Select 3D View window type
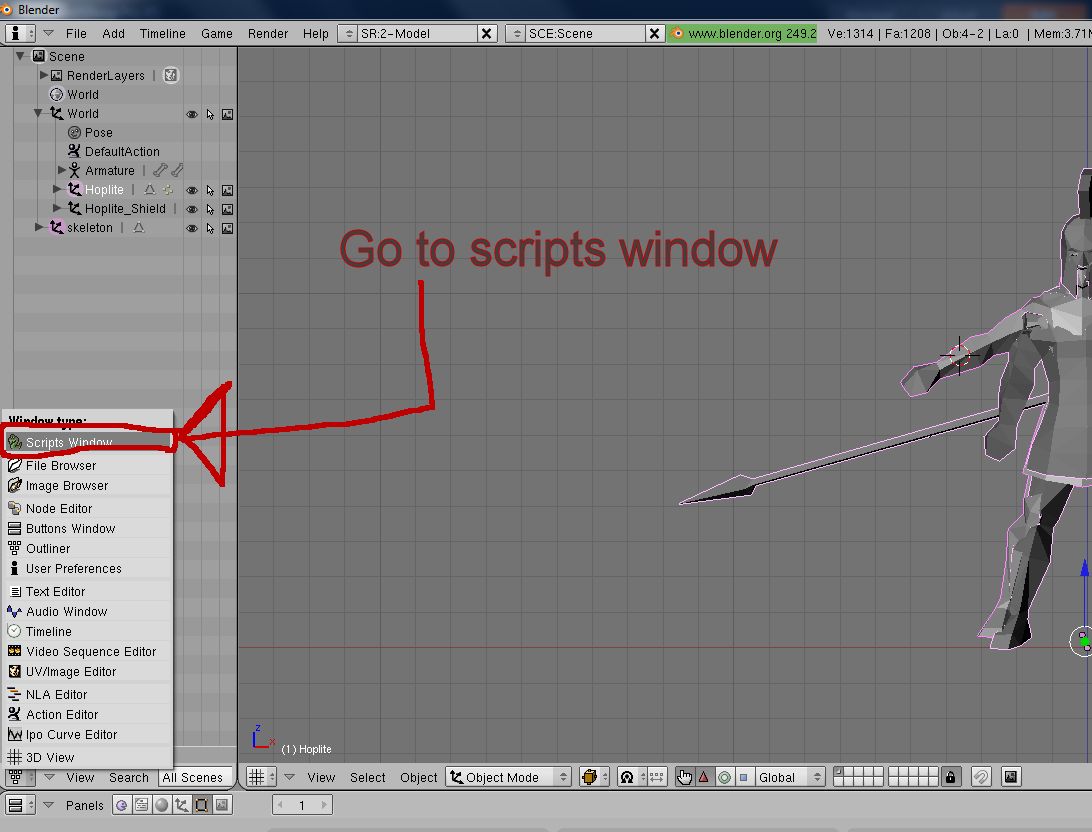The height and width of the screenshot is (832, 1092). pyautogui.click(x=88, y=757)
